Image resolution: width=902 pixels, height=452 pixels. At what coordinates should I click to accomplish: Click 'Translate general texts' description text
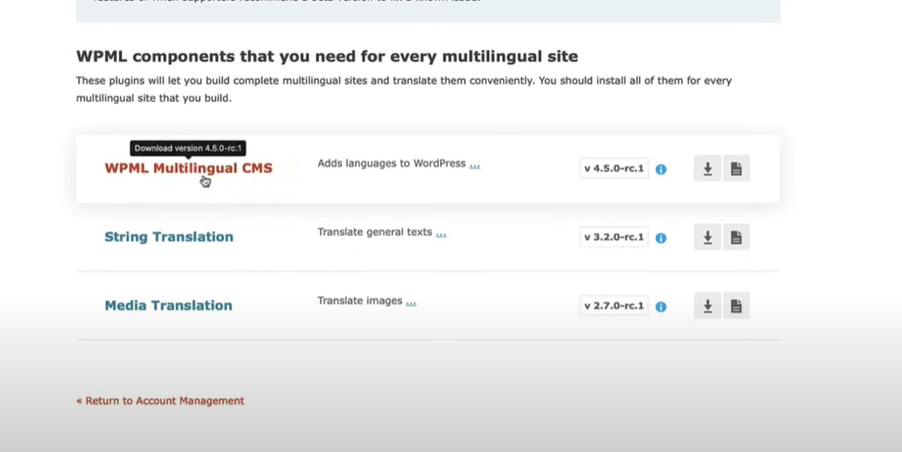(x=374, y=232)
